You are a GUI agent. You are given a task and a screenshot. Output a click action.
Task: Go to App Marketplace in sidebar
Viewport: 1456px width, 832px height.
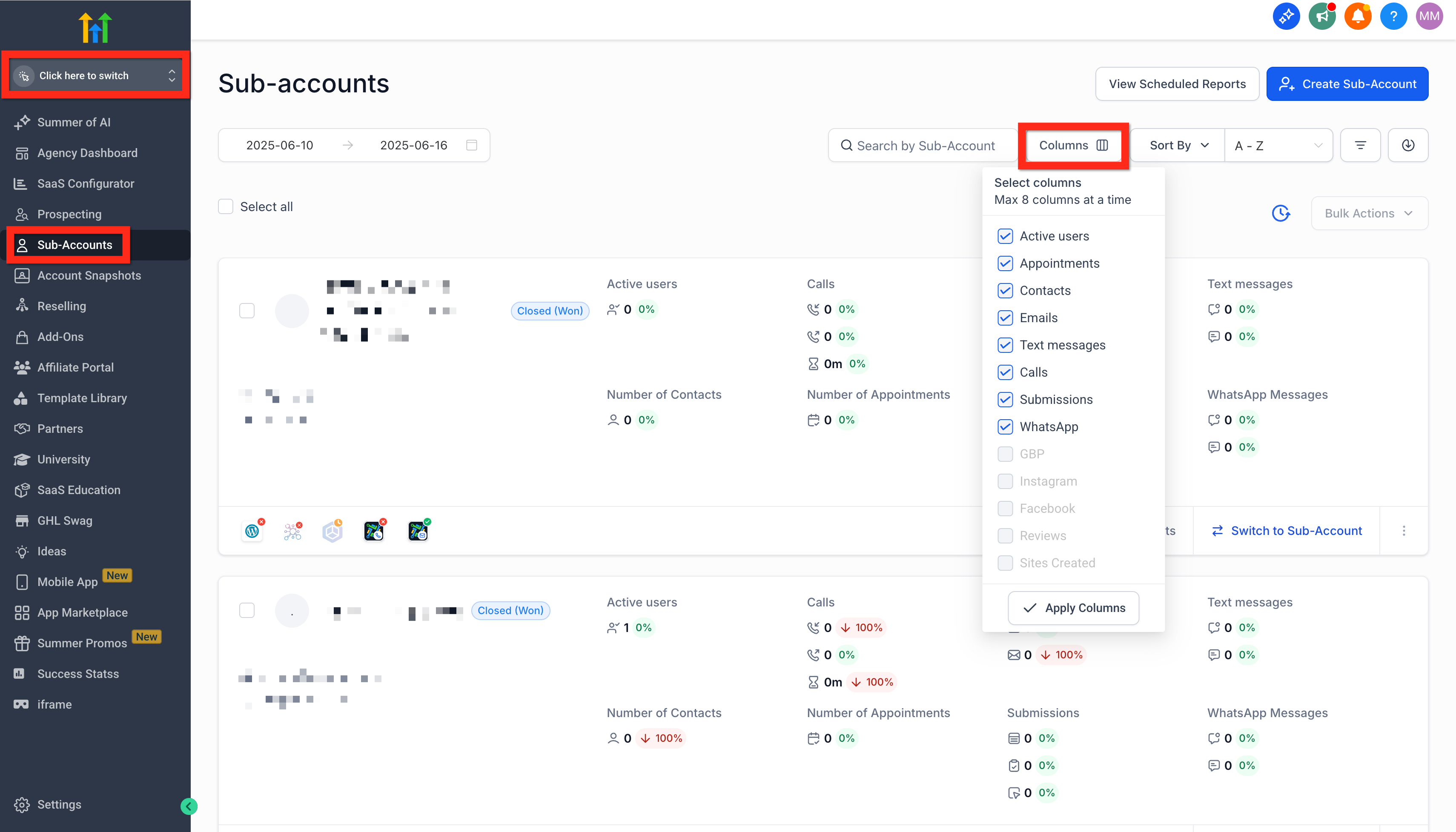tap(82, 612)
